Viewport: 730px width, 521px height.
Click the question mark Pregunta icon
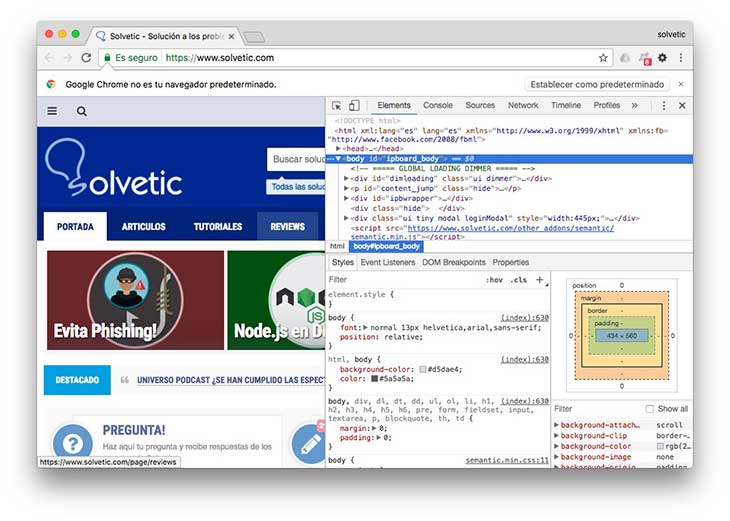tap(73, 442)
